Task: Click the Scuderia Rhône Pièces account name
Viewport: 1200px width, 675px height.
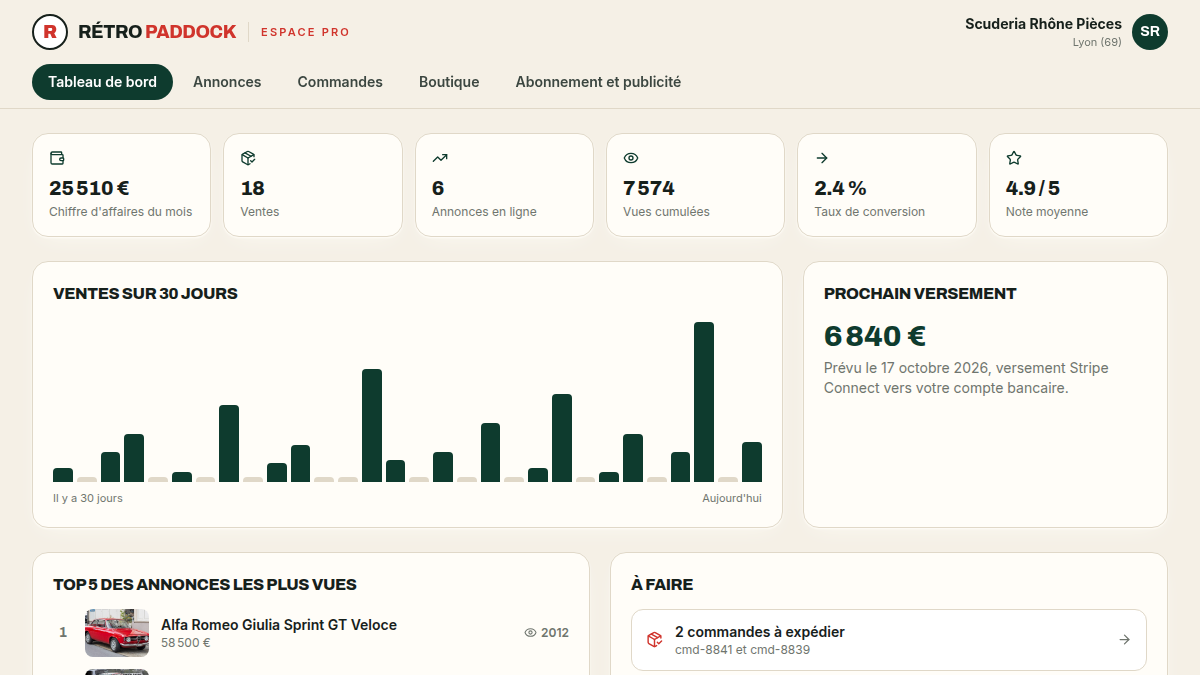Action: click(1043, 24)
